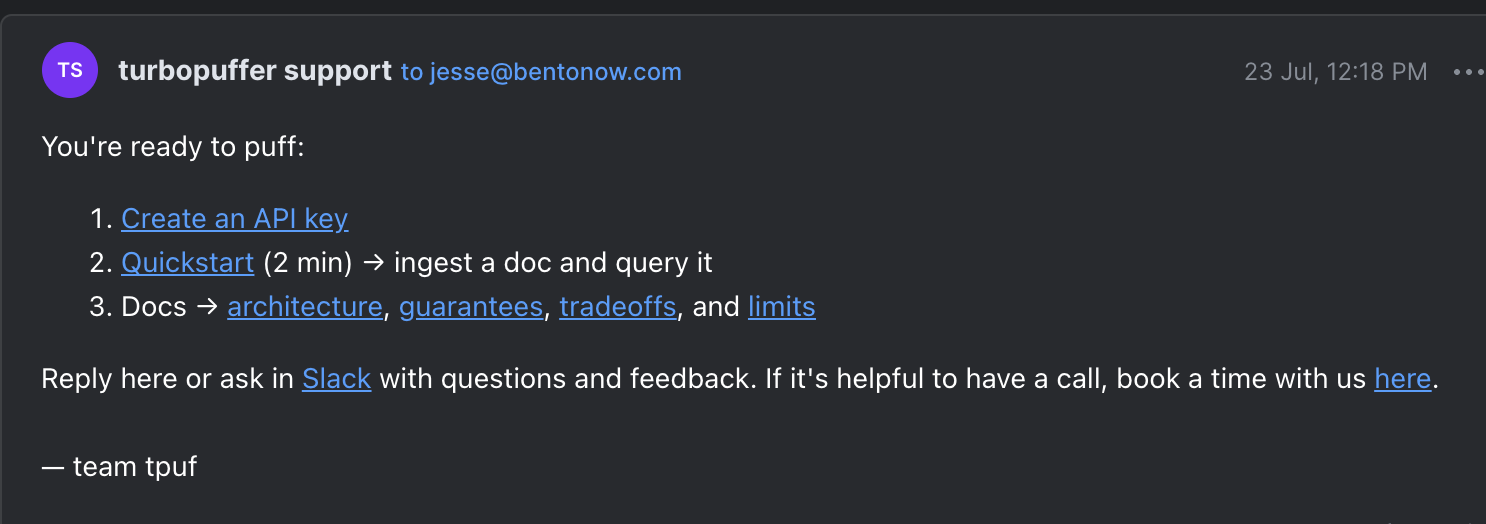Open the tradeoffs docs link

pos(618,306)
